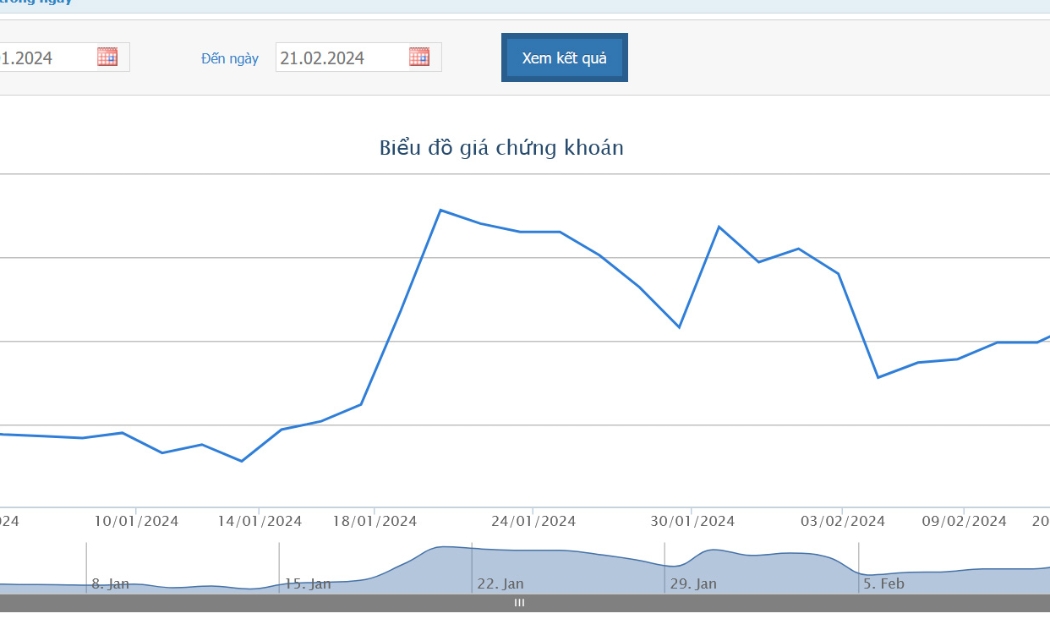Click the 09/02/2024 x-axis label
The height and width of the screenshot is (630, 1050).
[964, 521]
